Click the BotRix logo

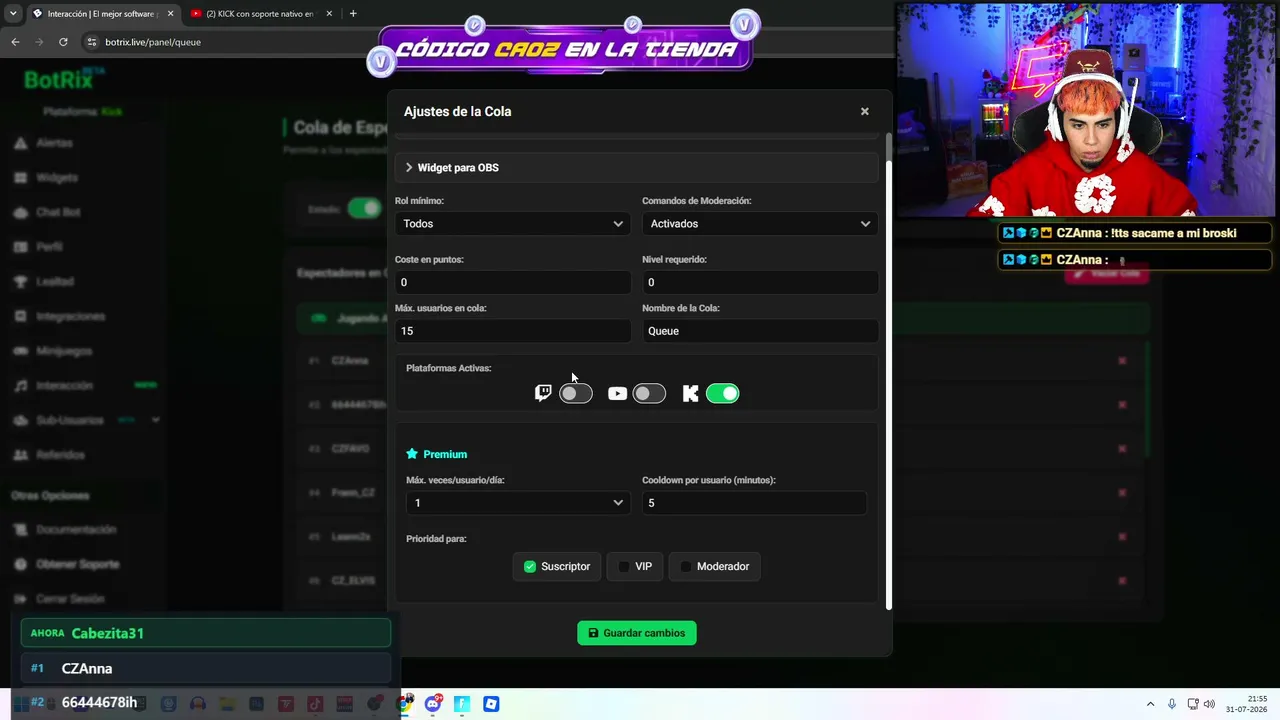[60, 80]
